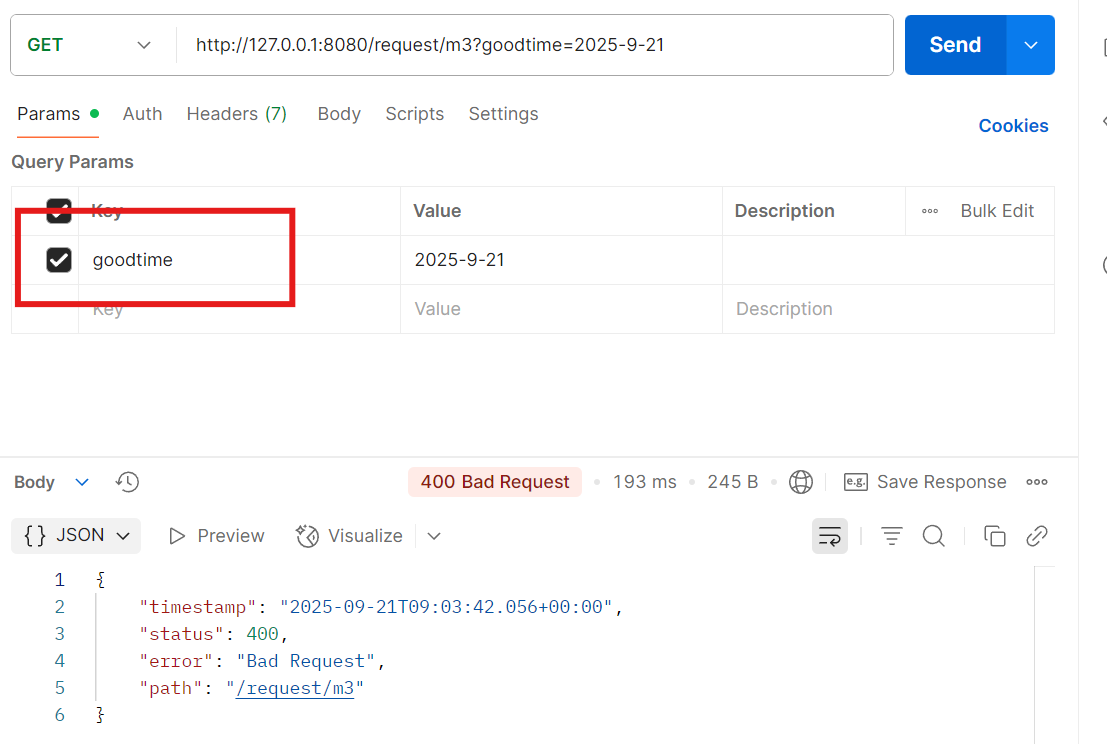Image resolution: width=1107 pixels, height=744 pixels.
Task: Toggle the word wrap icon
Action: [x=830, y=536]
